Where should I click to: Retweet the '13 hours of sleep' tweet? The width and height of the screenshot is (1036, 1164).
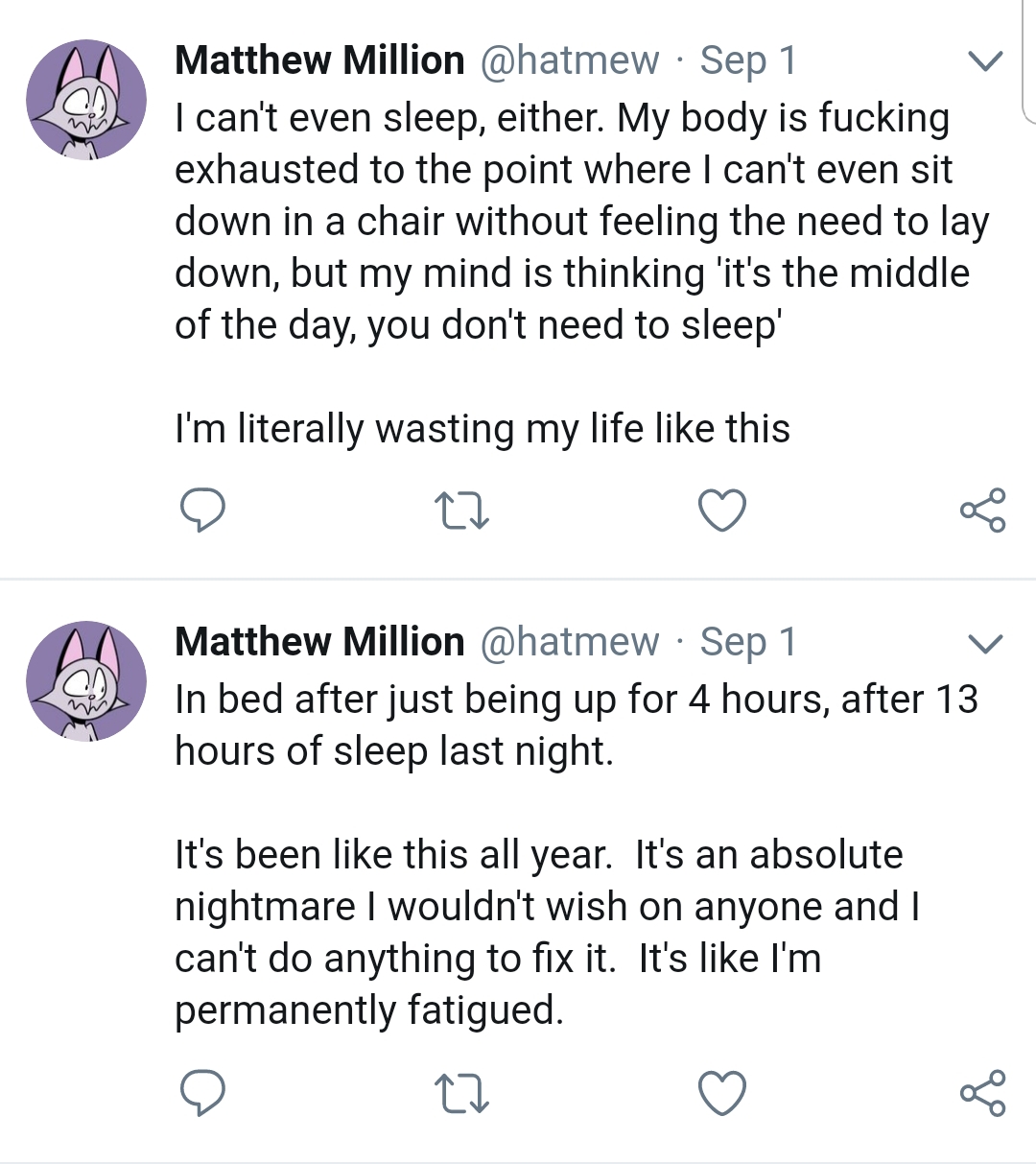461,1094
